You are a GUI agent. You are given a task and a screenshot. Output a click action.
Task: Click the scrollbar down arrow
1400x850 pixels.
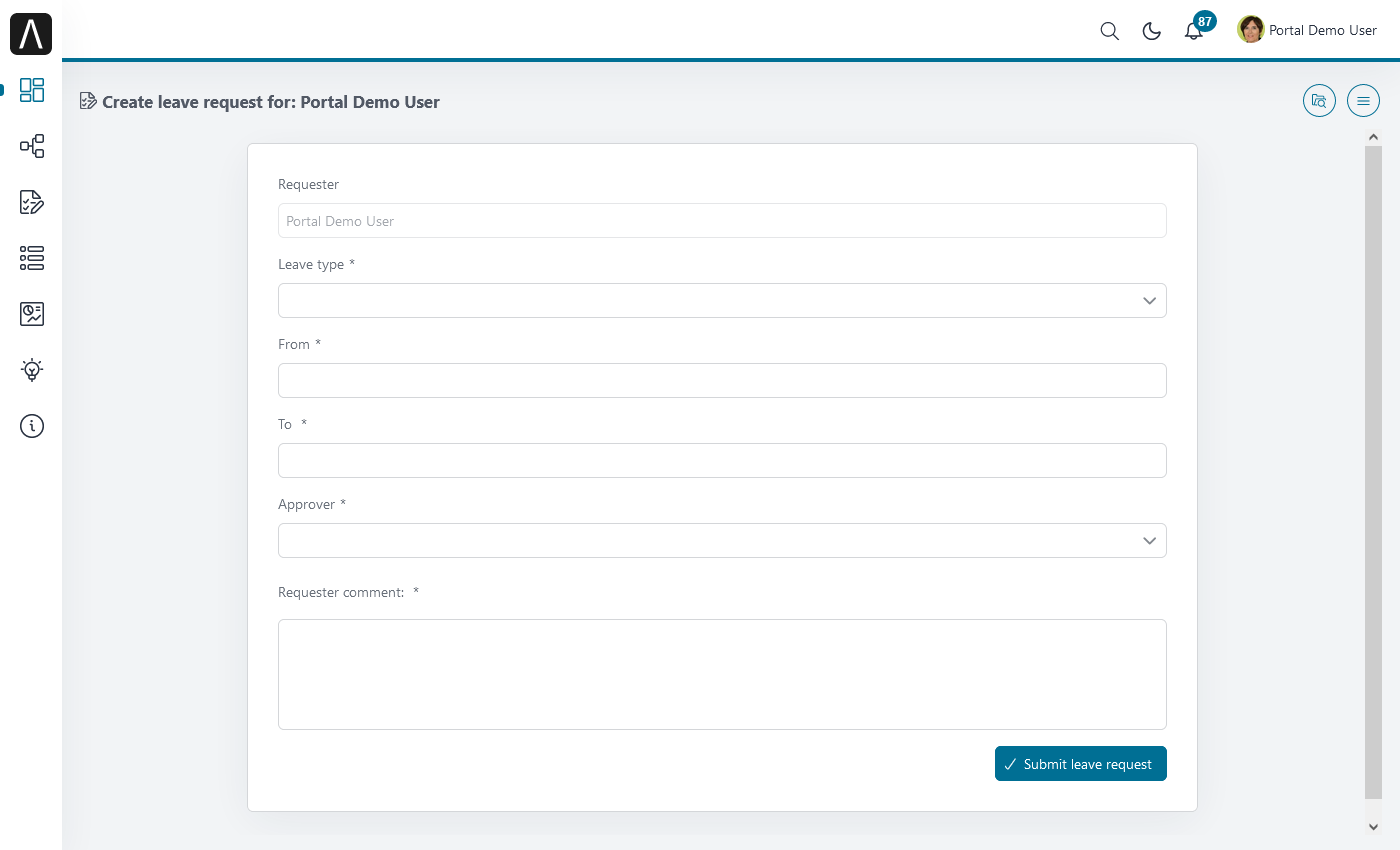1373,826
